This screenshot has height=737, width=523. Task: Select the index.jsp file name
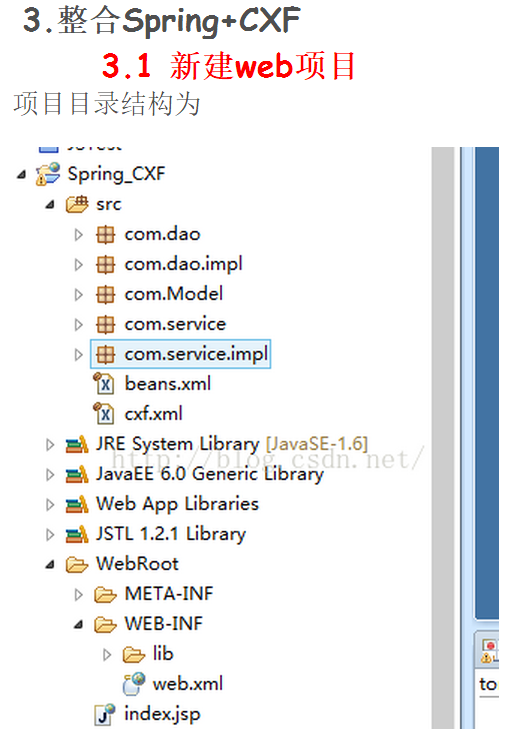pos(163,714)
